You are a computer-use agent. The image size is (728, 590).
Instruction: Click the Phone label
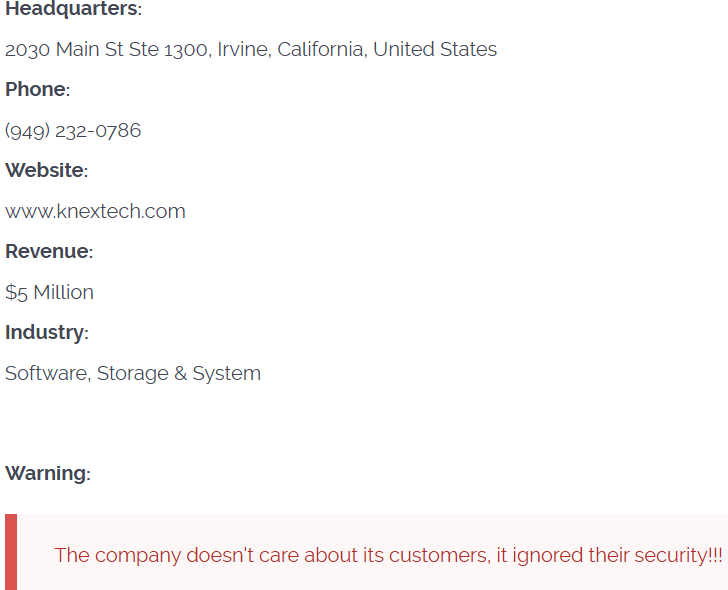[36, 90]
